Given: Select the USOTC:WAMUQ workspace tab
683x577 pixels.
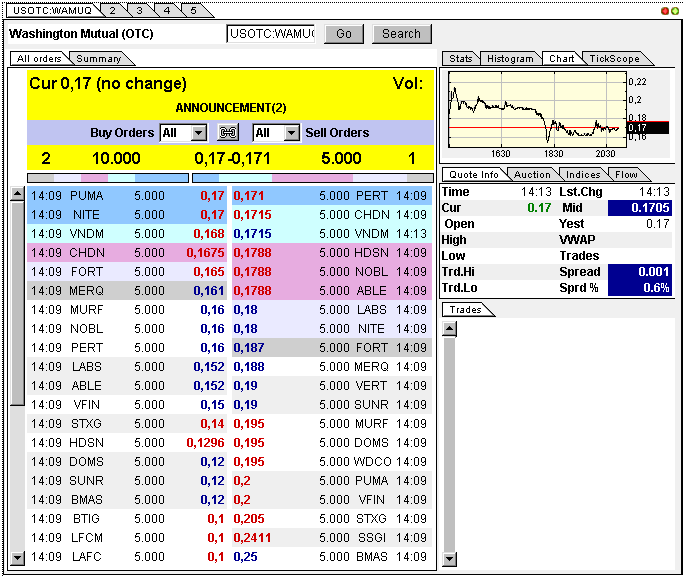Looking at the screenshot, I should tap(52, 10).
